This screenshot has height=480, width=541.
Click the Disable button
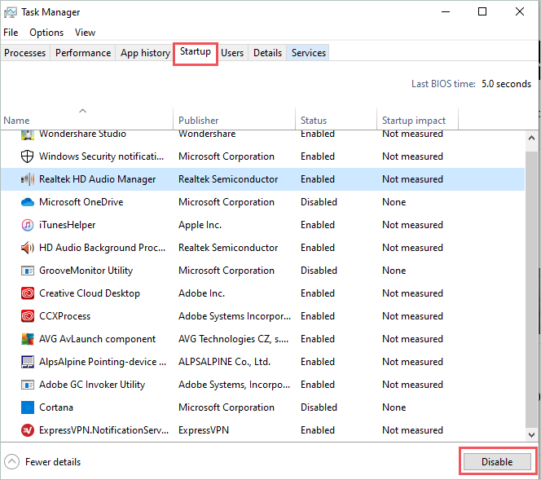tap(497, 462)
